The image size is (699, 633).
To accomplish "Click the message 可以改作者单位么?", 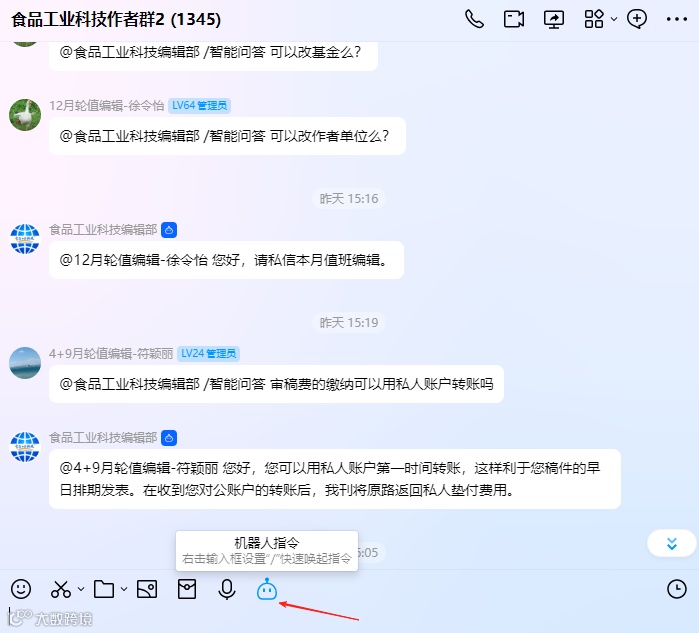I will tap(227, 136).
